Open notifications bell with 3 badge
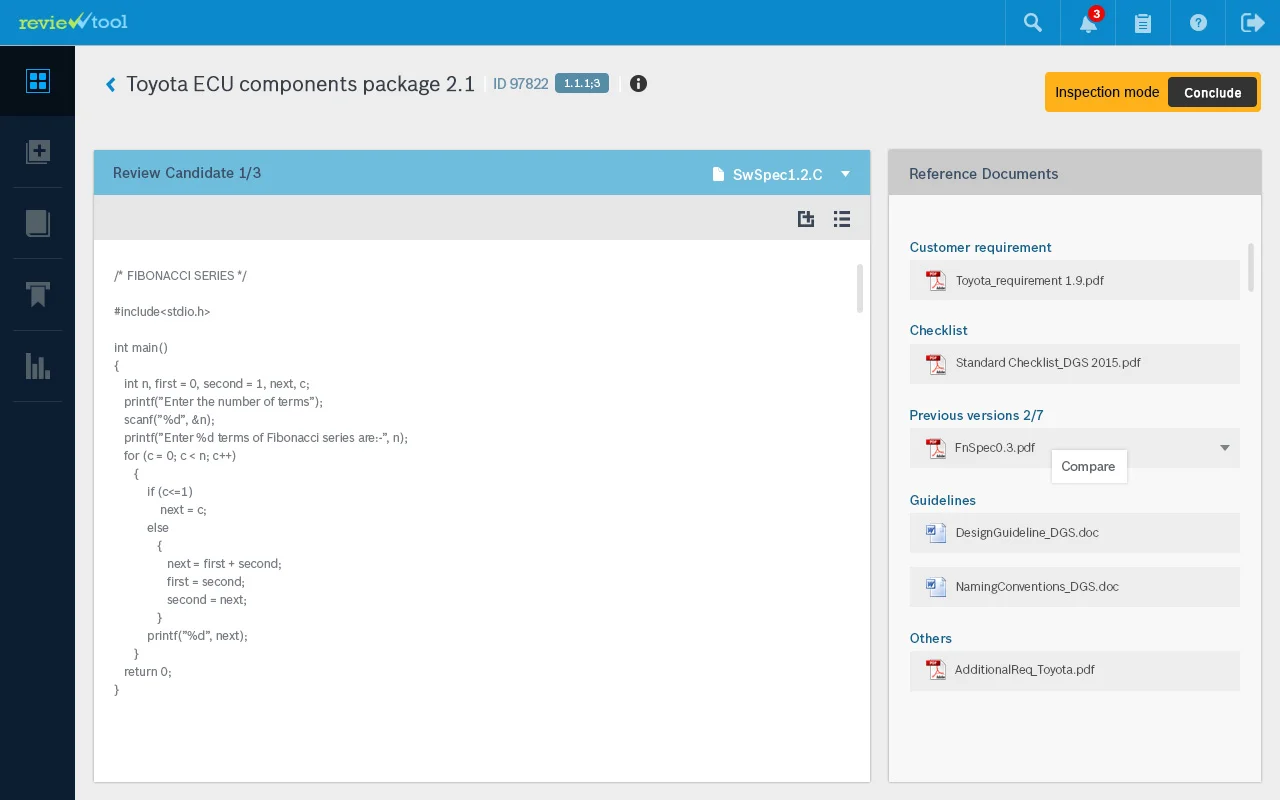Image resolution: width=1280 pixels, height=800 pixels. click(1089, 21)
